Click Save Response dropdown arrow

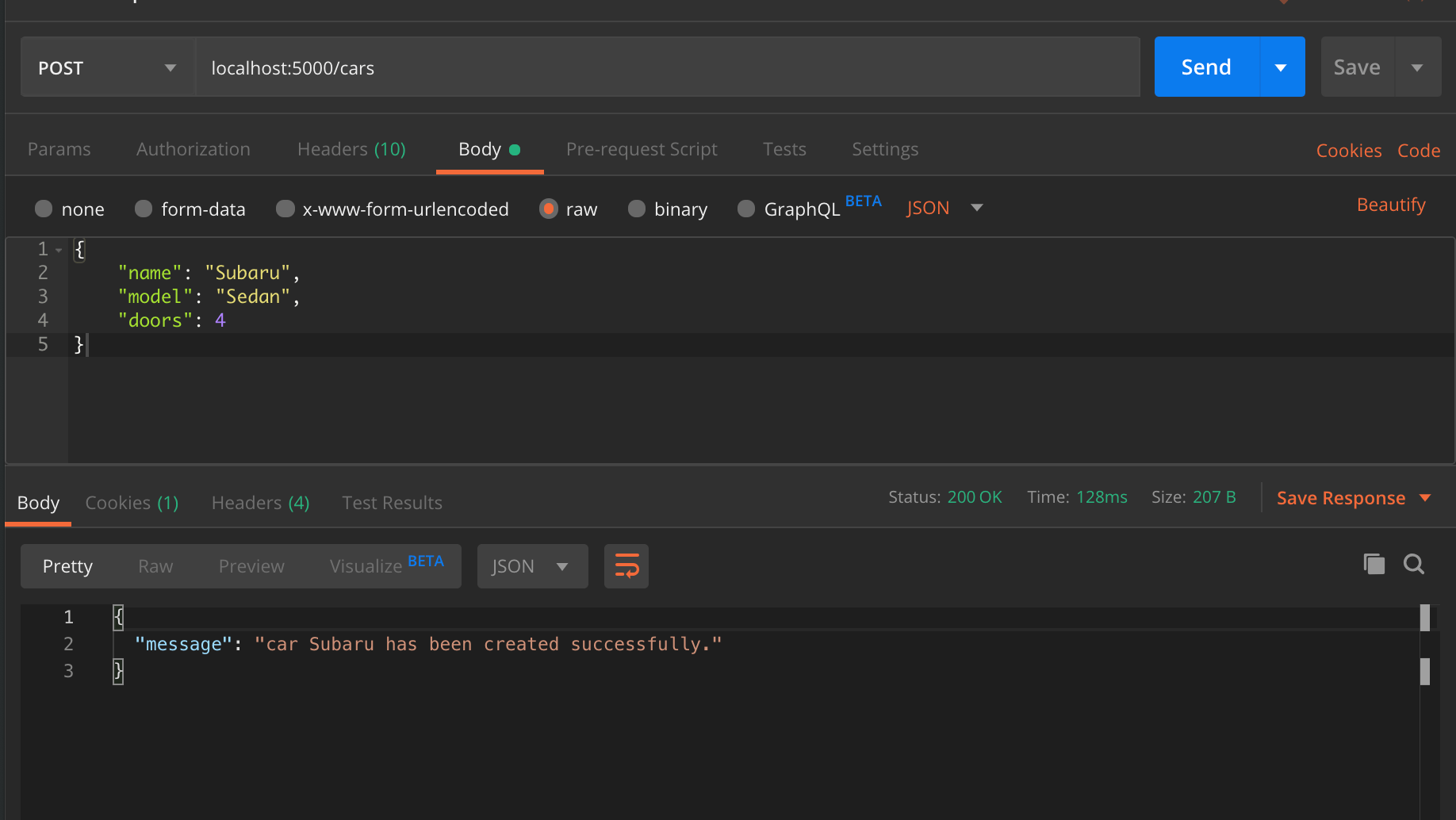coord(1425,498)
